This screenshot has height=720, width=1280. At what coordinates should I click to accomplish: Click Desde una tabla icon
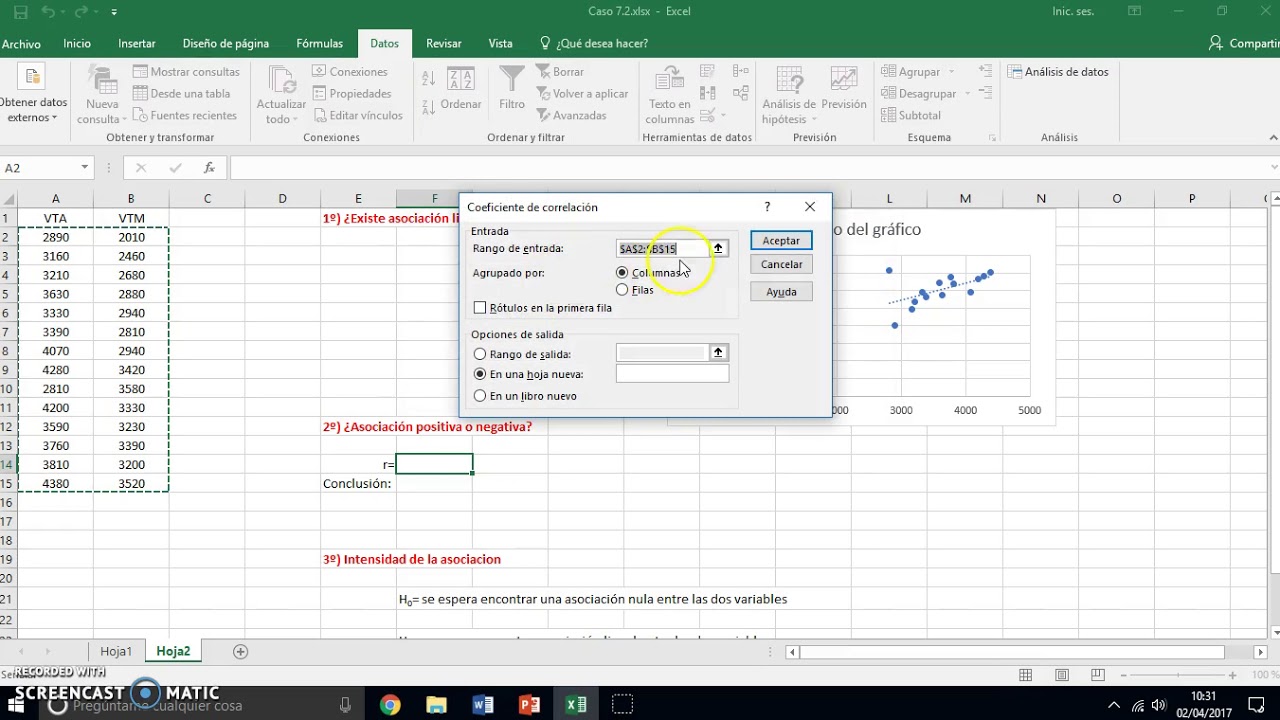tap(141, 94)
